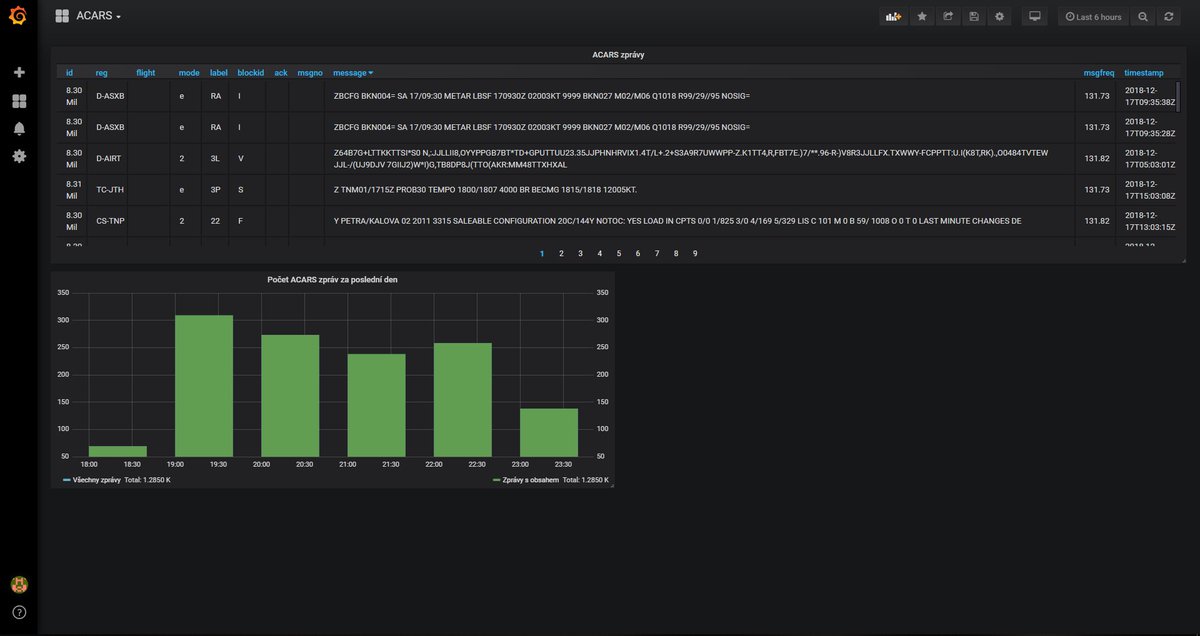
Task: Open the ACARS zprávy panel title menu
Action: [x=617, y=55]
